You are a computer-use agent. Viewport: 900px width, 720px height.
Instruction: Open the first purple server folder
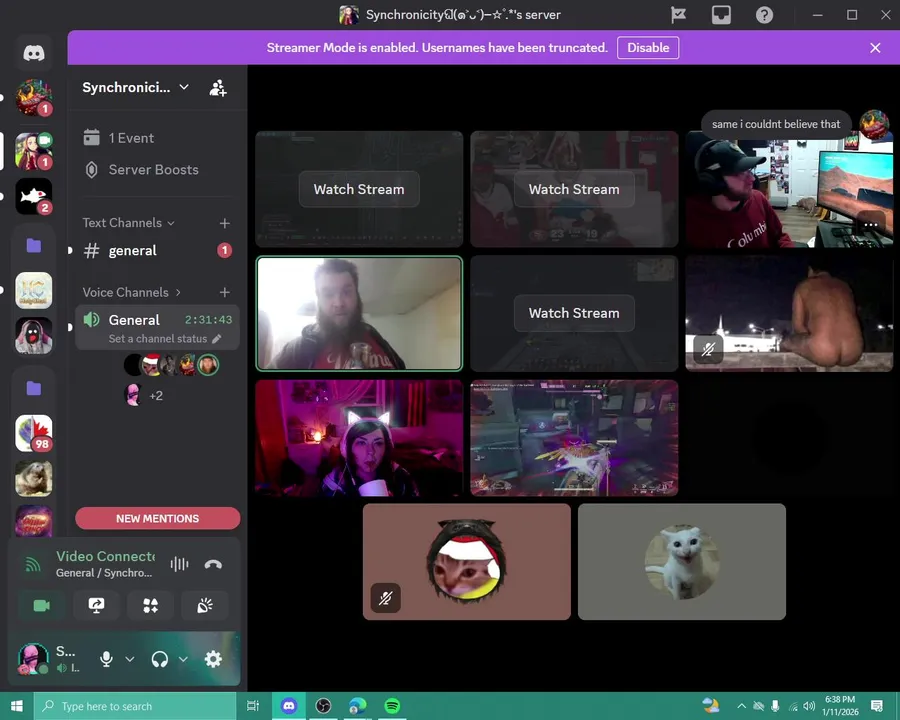(x=34, y=246)
